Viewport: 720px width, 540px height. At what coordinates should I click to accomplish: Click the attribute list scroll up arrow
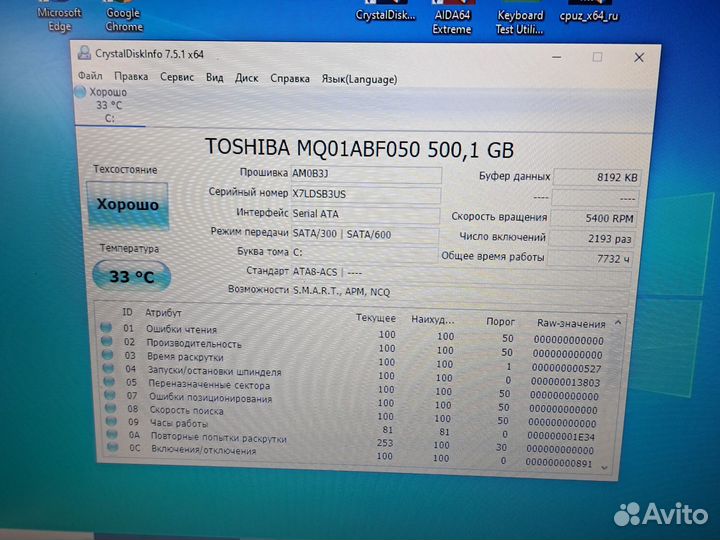(618, 323)
